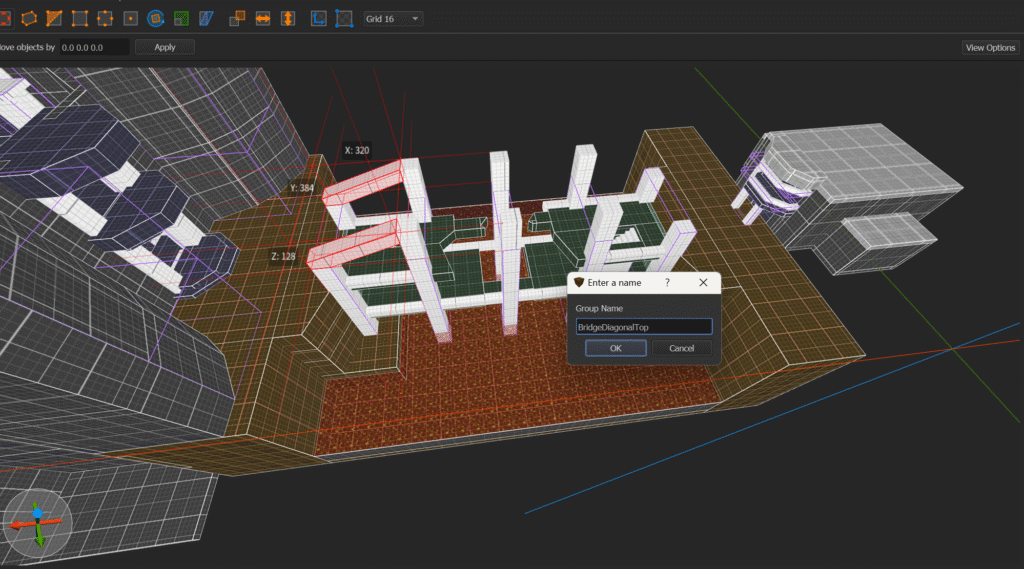Image resolution: width=1024 pixels, height=569 pixels.
Task: Click the Group Name text field
Action: point(643,327)
